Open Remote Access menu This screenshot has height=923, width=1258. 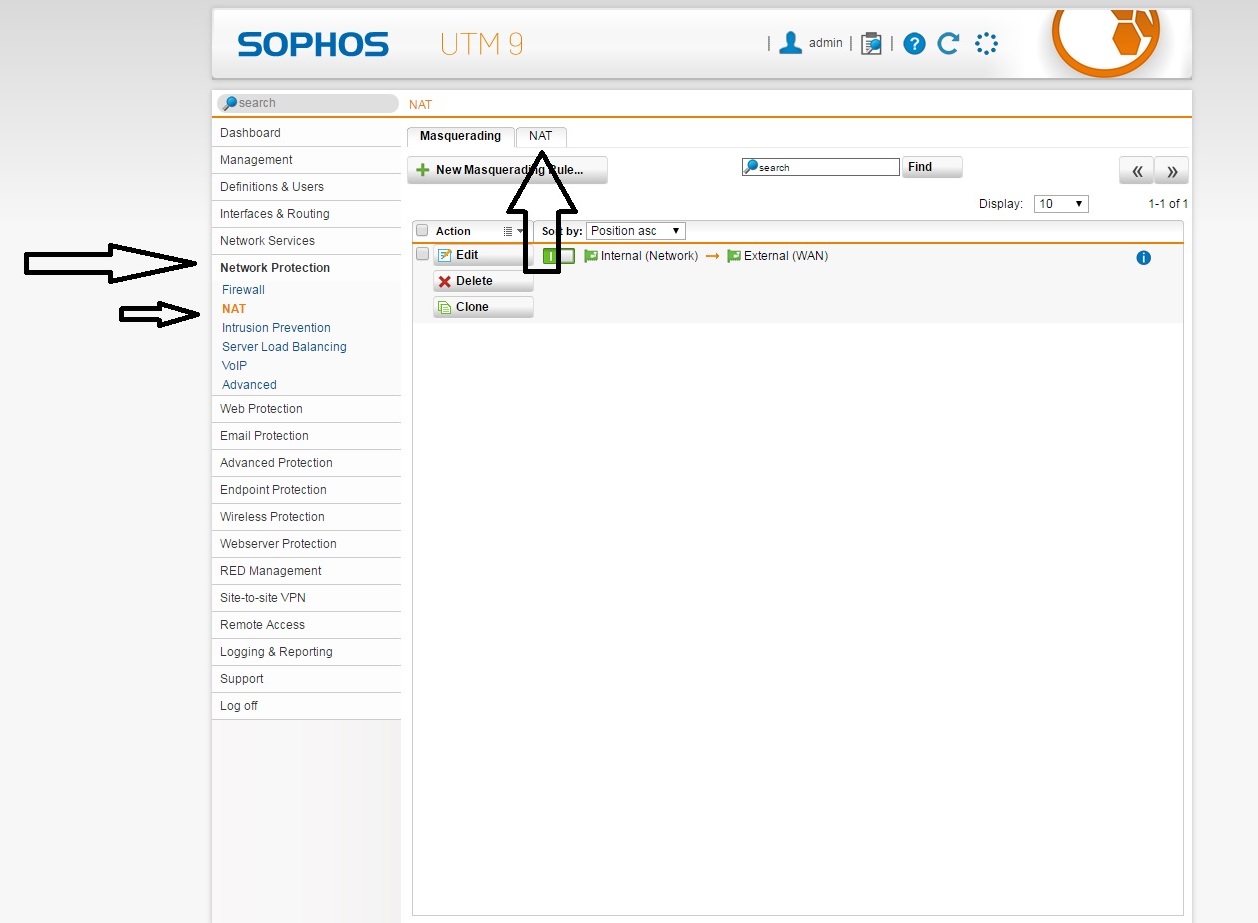306,625
